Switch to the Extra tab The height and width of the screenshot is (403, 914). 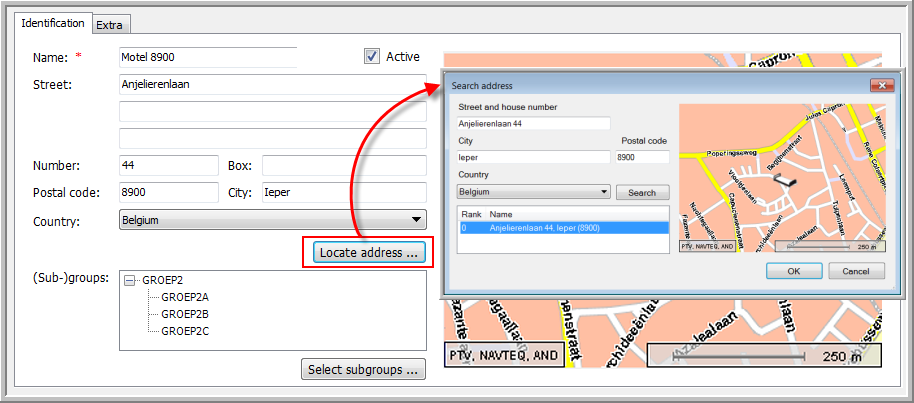coord(110,24)
